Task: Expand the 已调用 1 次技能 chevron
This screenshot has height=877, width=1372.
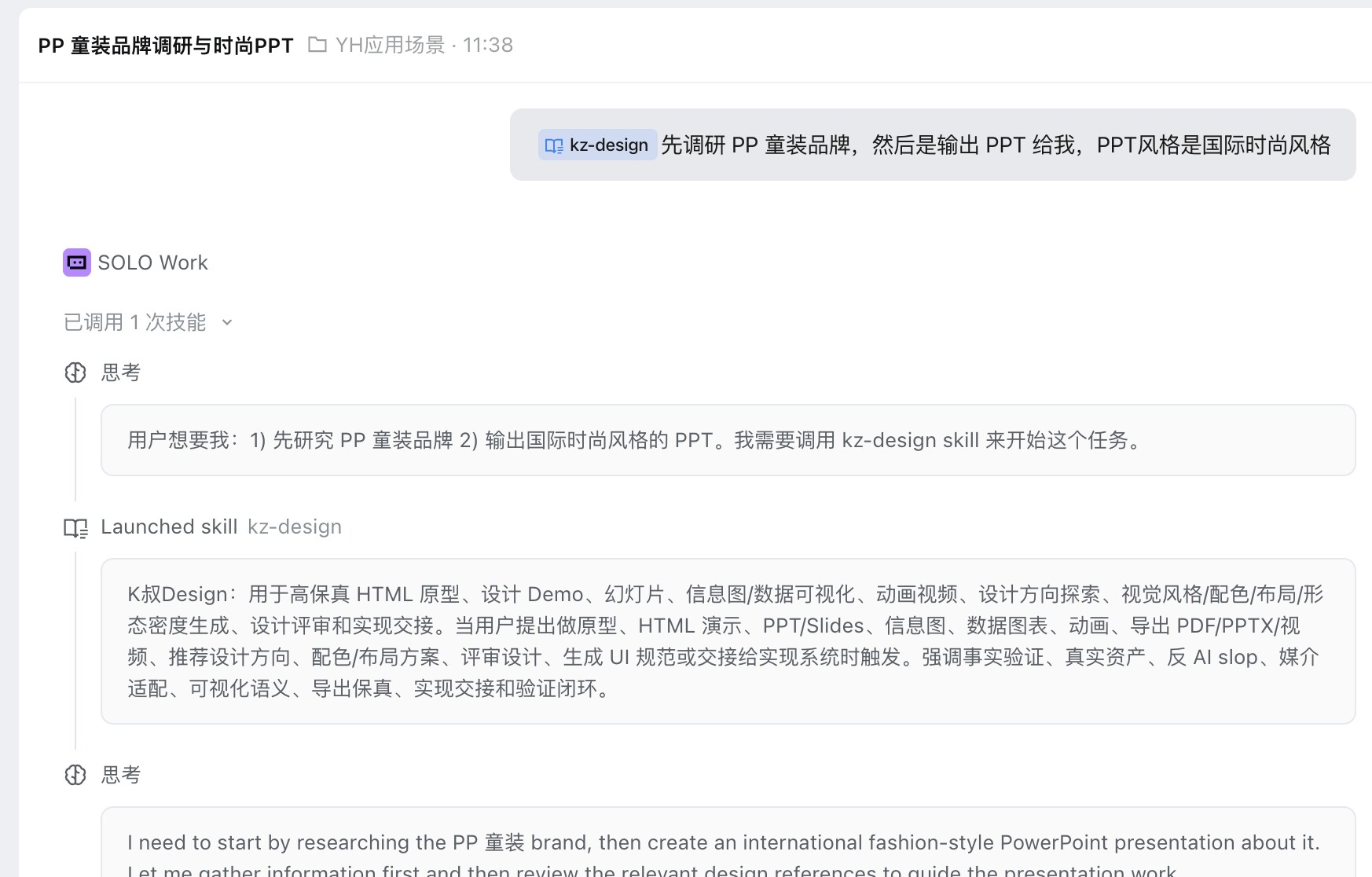Action: [227, 322]
